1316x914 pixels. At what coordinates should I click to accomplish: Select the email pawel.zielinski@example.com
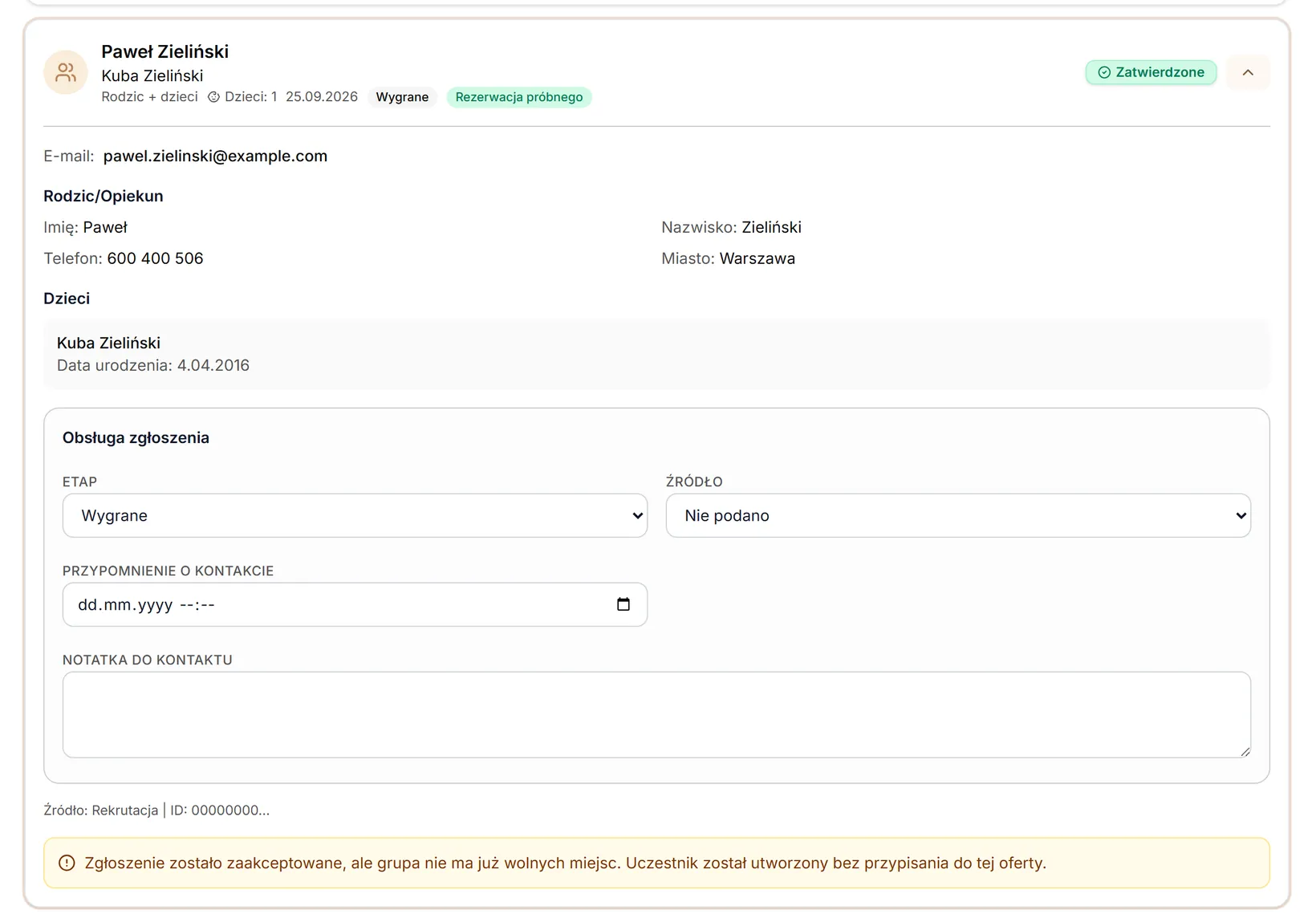pos(215,156)
